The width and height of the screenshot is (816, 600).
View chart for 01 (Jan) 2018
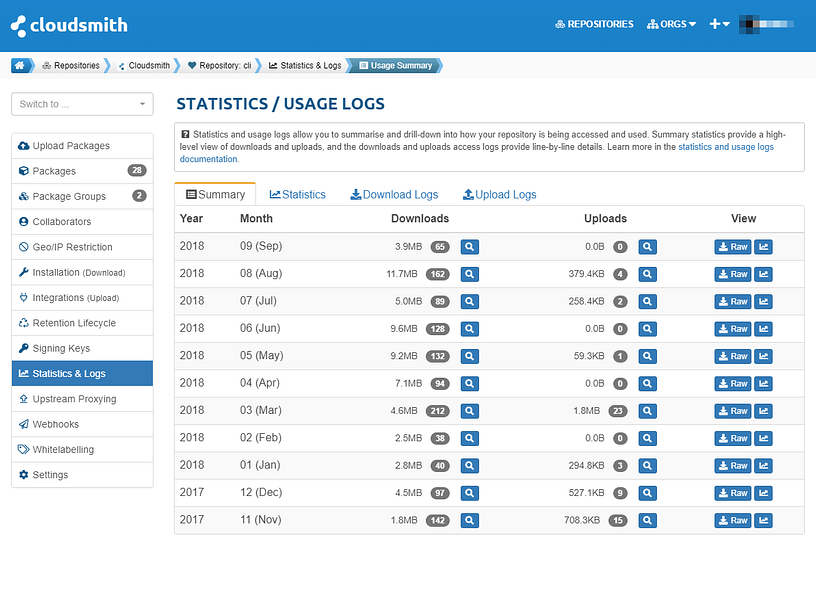(x=763, y=466)
